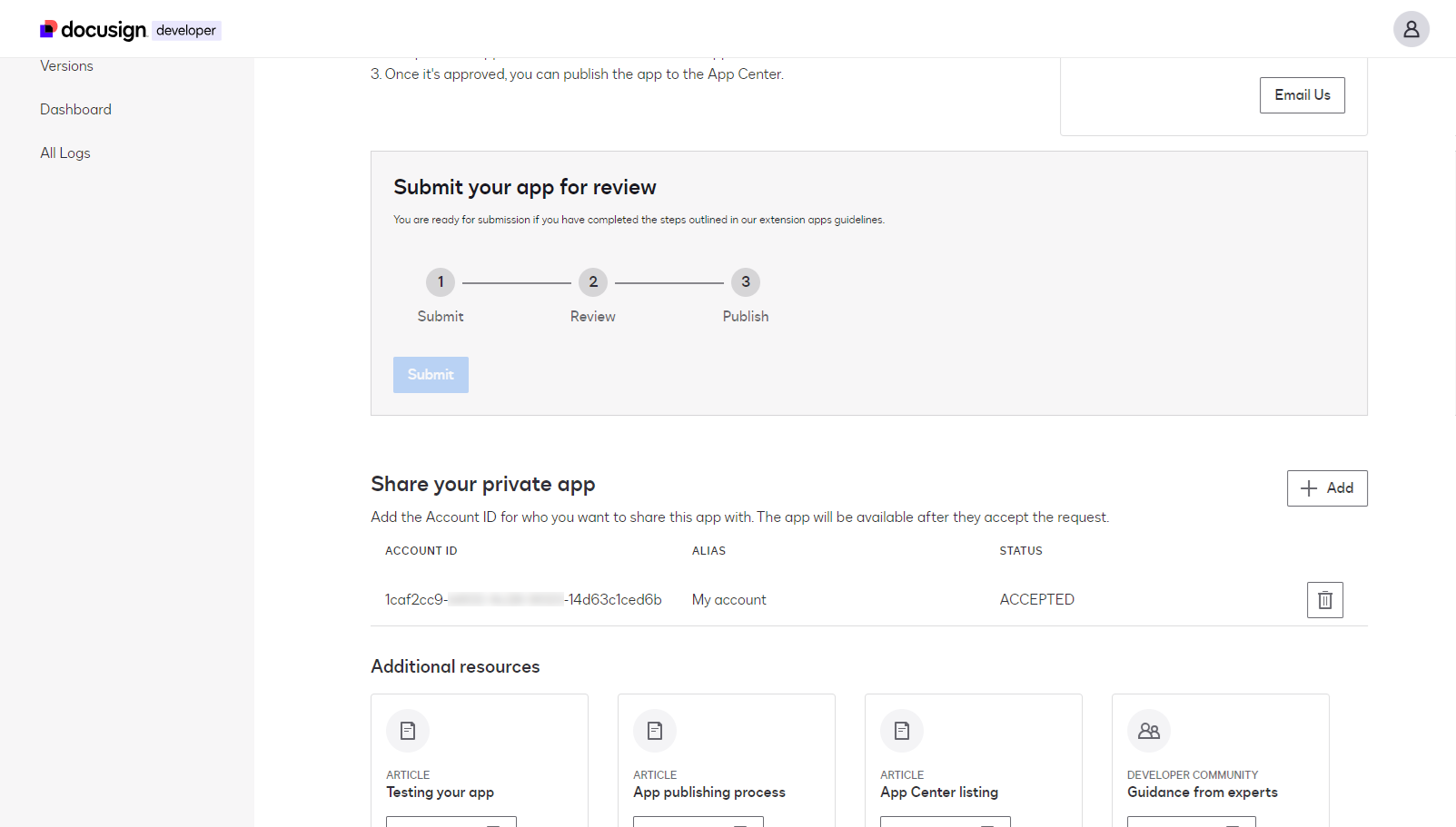Click the ACCEPTED status cell
This screenshot has width=1456, height=827.
pyautogui.click(x=1037, y=600)
